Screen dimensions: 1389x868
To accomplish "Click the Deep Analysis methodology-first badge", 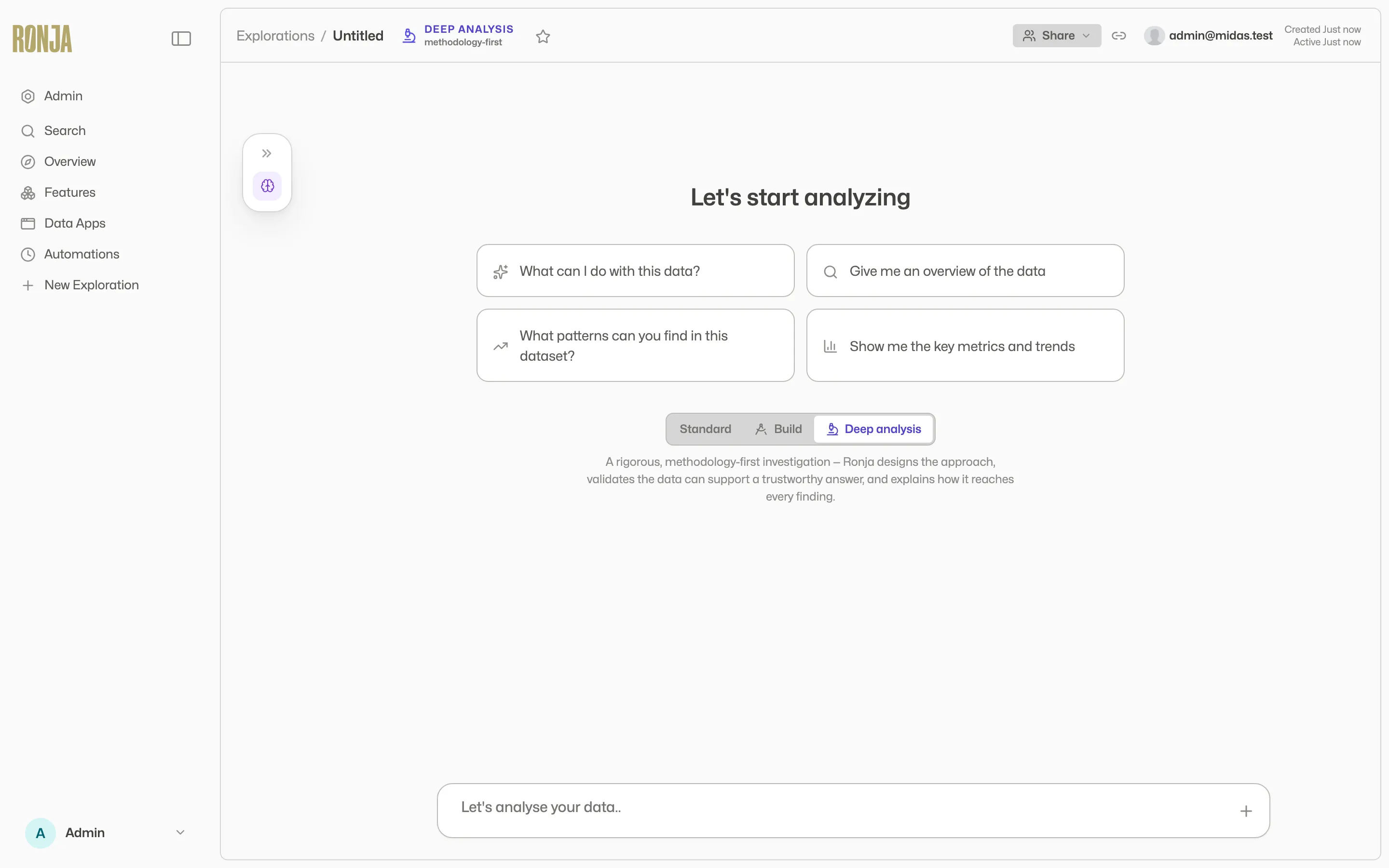I will tap(458, 36).
